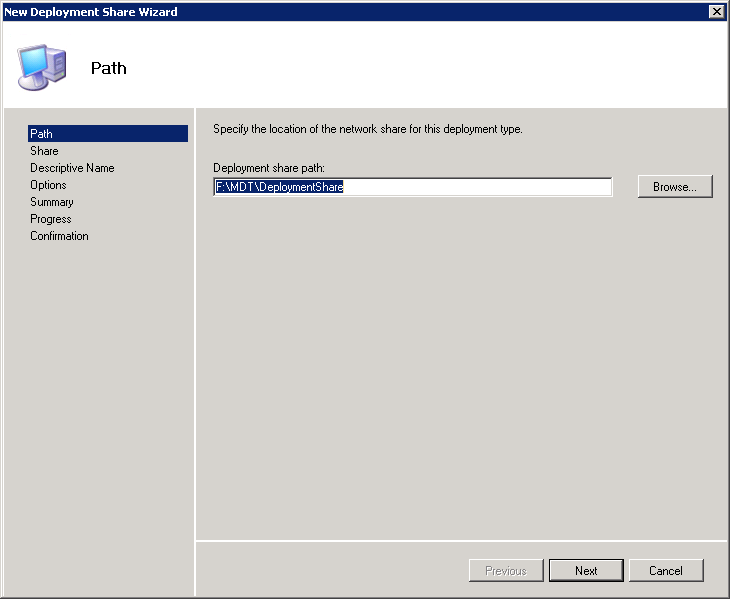730x599 pixels.
Task: Click the greyed-out Previous button
Action: 506,570
